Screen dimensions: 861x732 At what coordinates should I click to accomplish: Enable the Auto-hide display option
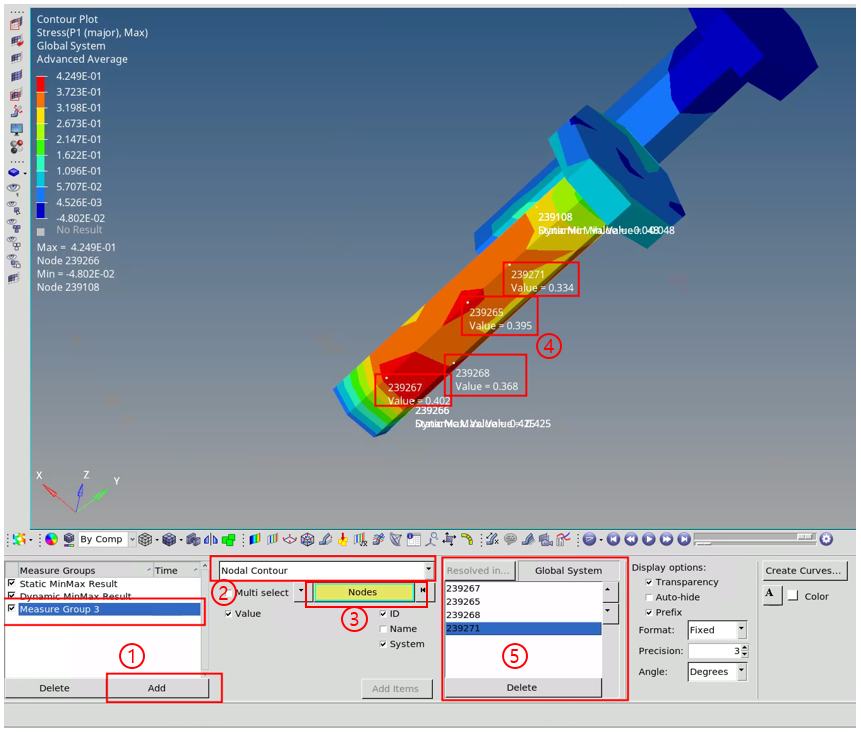649,597
